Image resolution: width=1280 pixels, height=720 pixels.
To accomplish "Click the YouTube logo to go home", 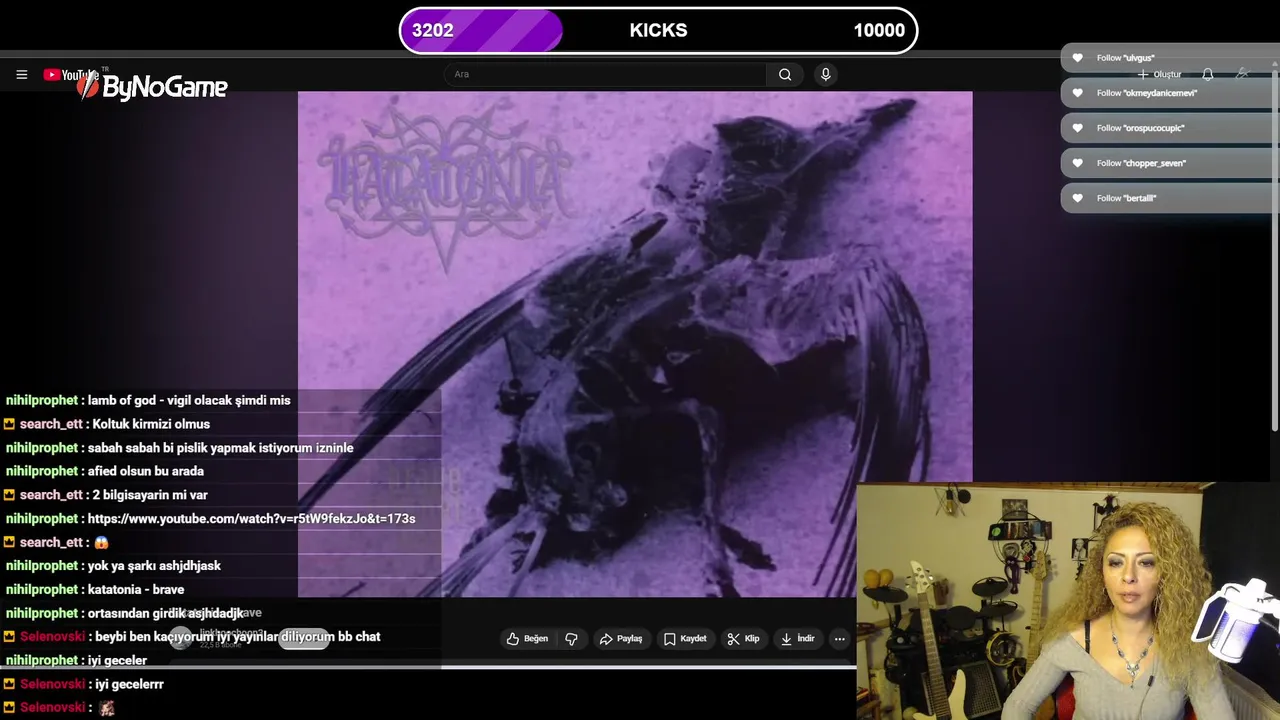I will coord(70,75).
